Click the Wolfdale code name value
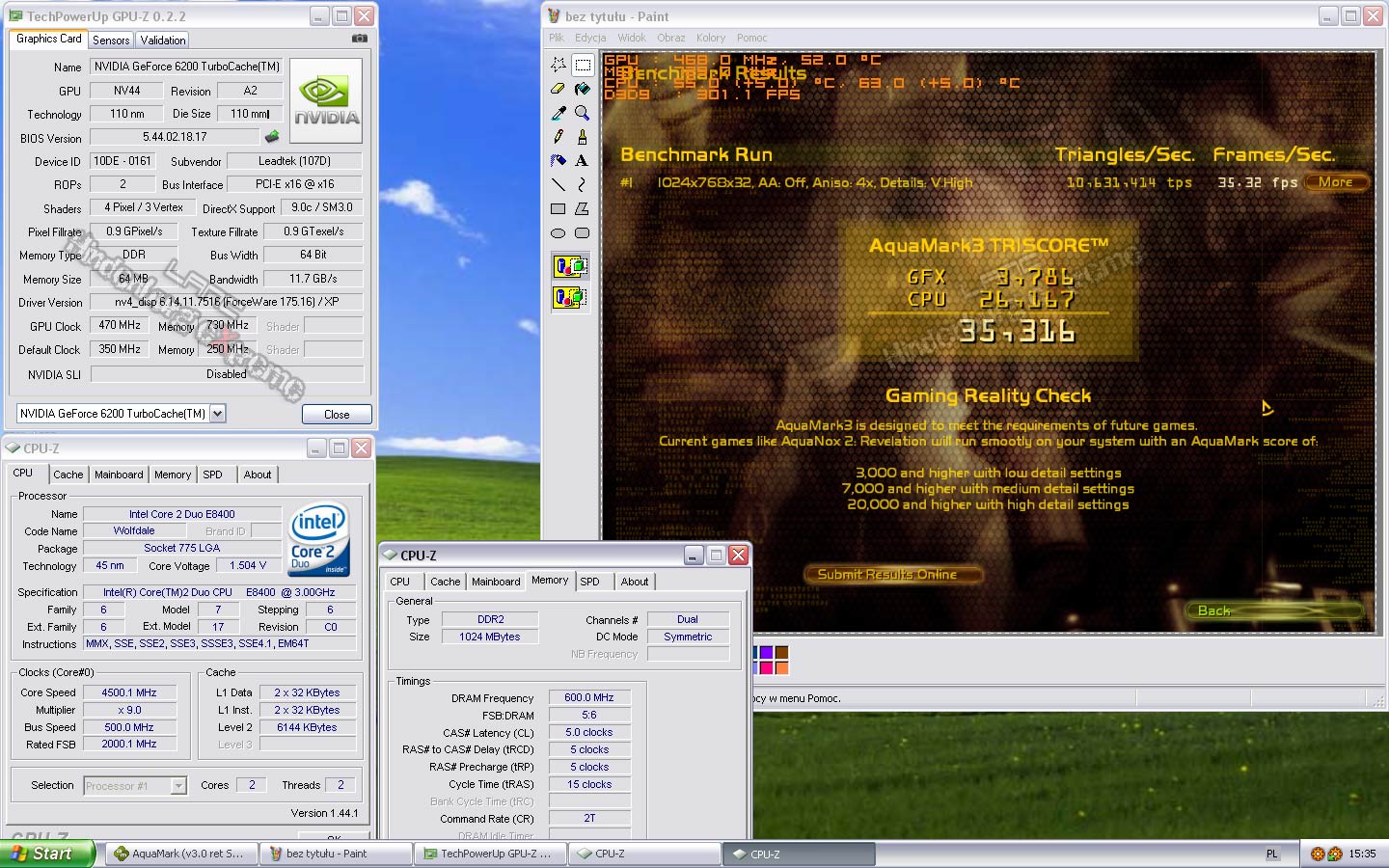 click(134, 530)
